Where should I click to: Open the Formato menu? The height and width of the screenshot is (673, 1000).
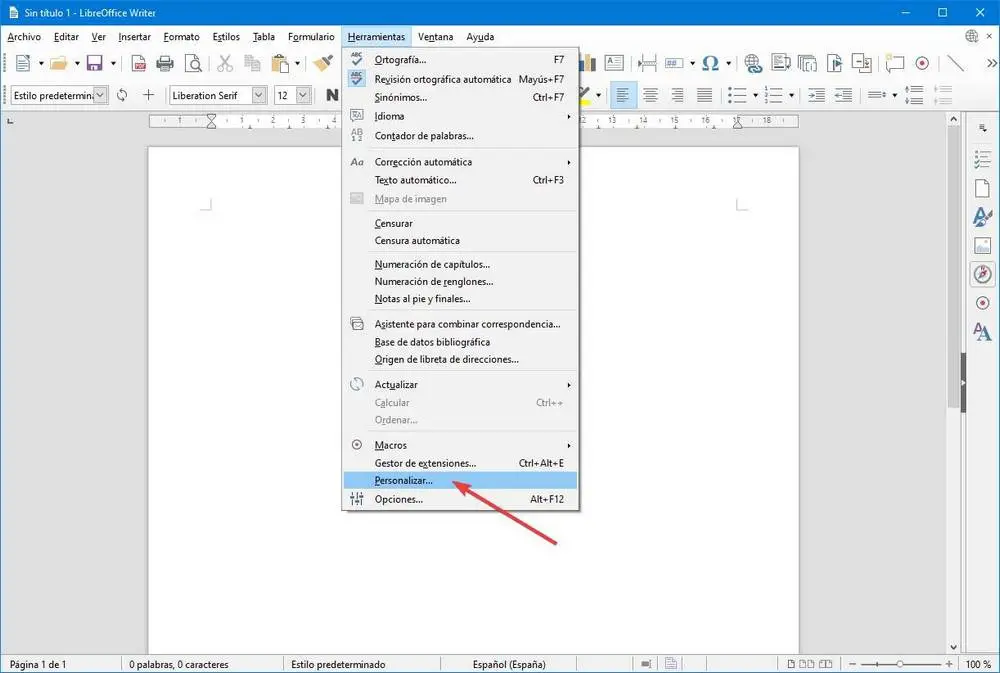click(181, 37)
